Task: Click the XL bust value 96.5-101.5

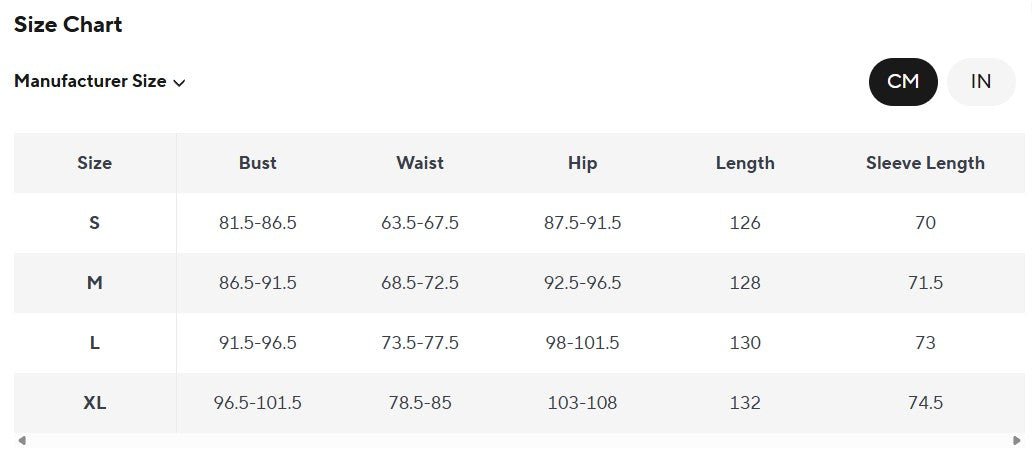Action: pyautogui.click(x=258, y=403)
